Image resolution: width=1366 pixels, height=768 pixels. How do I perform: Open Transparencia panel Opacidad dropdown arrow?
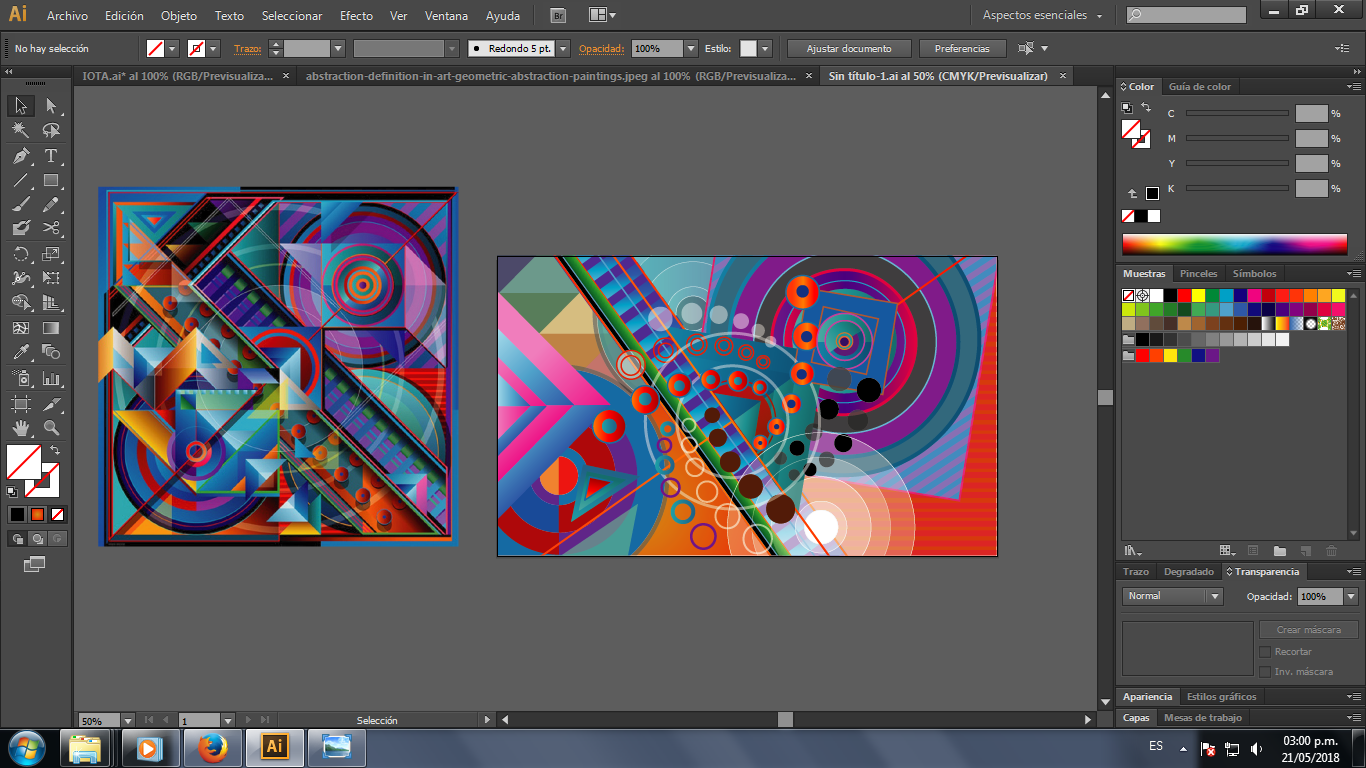coord(1351,596)
